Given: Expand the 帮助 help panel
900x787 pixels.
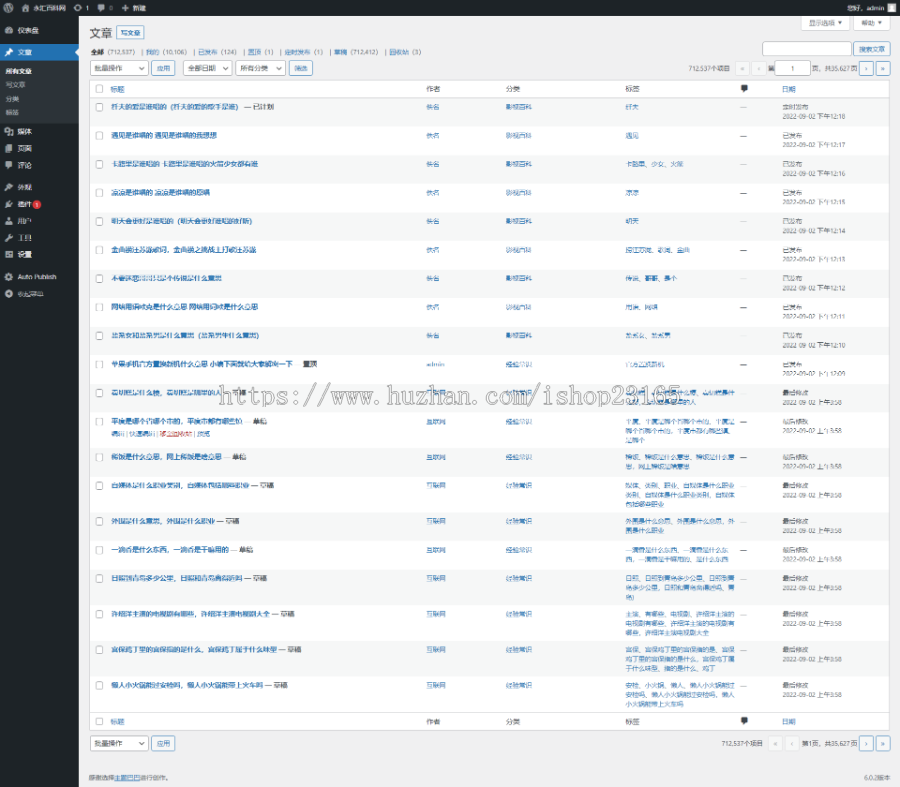Looking at the screenshot, I should pyautogui.click(x=871, y=23).
